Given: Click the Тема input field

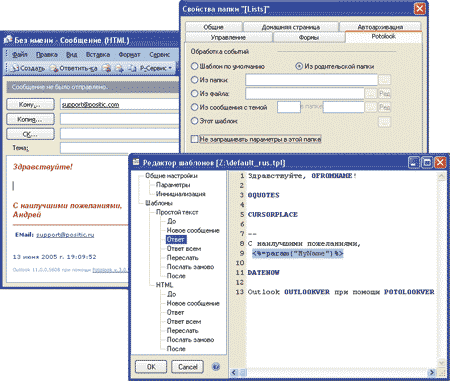Looking at the screenshot, I should coord(120,148).
